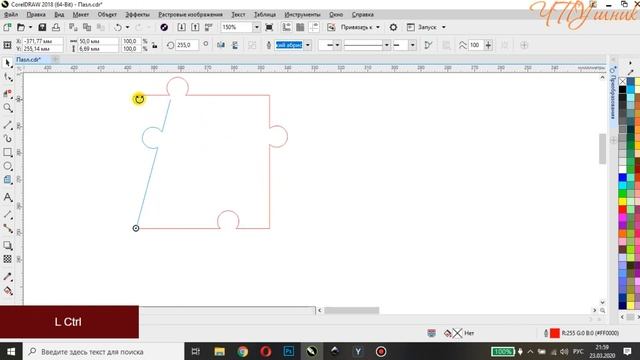Open the Запуск launcher dropdown
This screenshot has height=360, width=640.
pyautogui.click(x=444, y=27)
